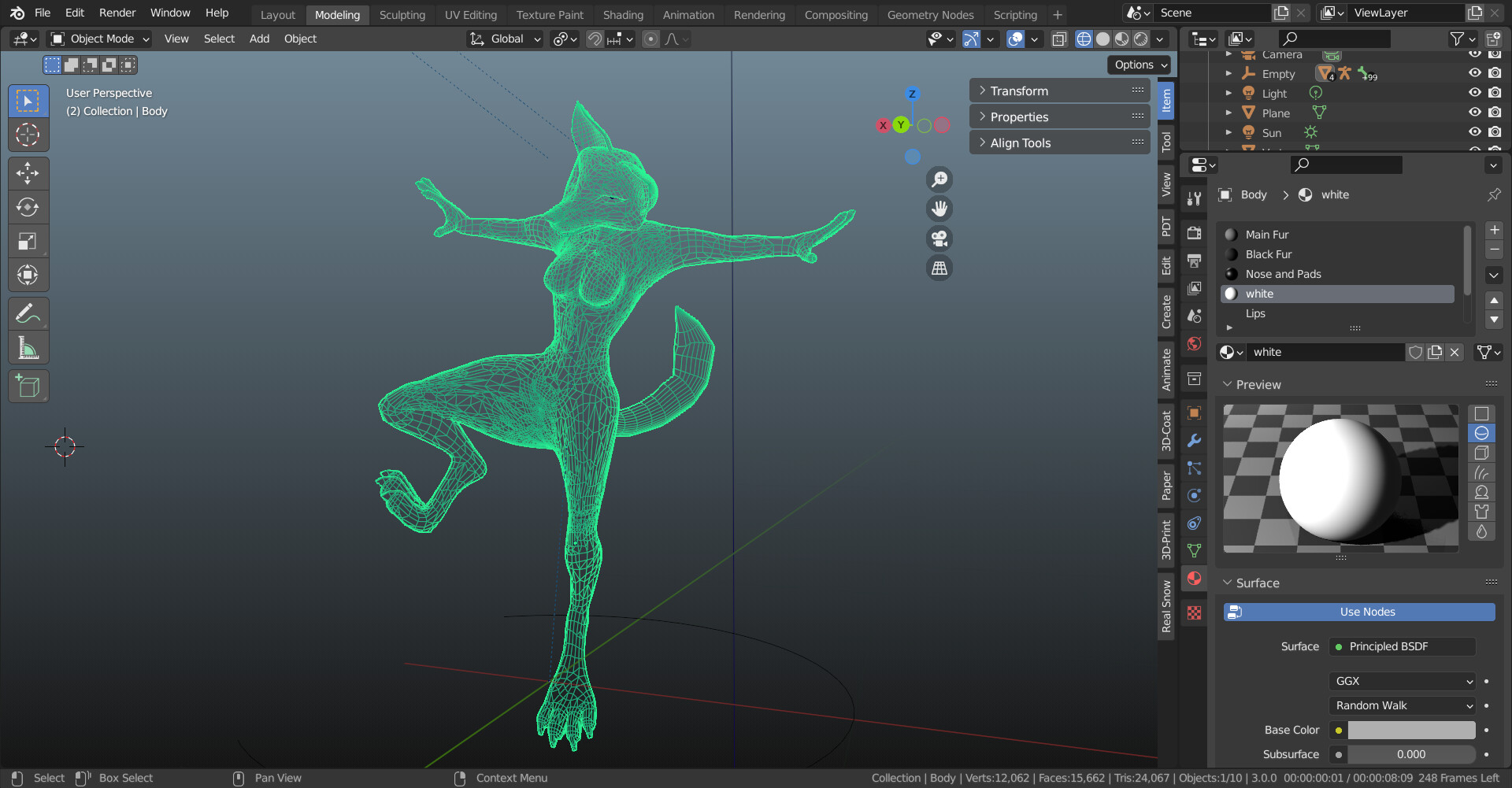Select the Rotate tool
This screenshot has width=1512, height=788.
[x=28, y=207]
